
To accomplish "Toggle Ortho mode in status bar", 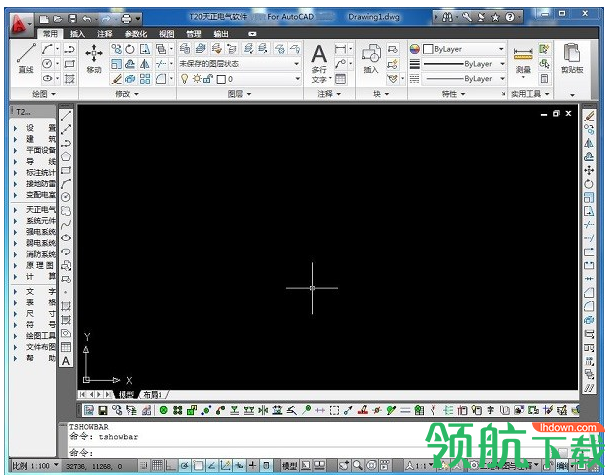I will pyautogui.click(x=171, y=465).
